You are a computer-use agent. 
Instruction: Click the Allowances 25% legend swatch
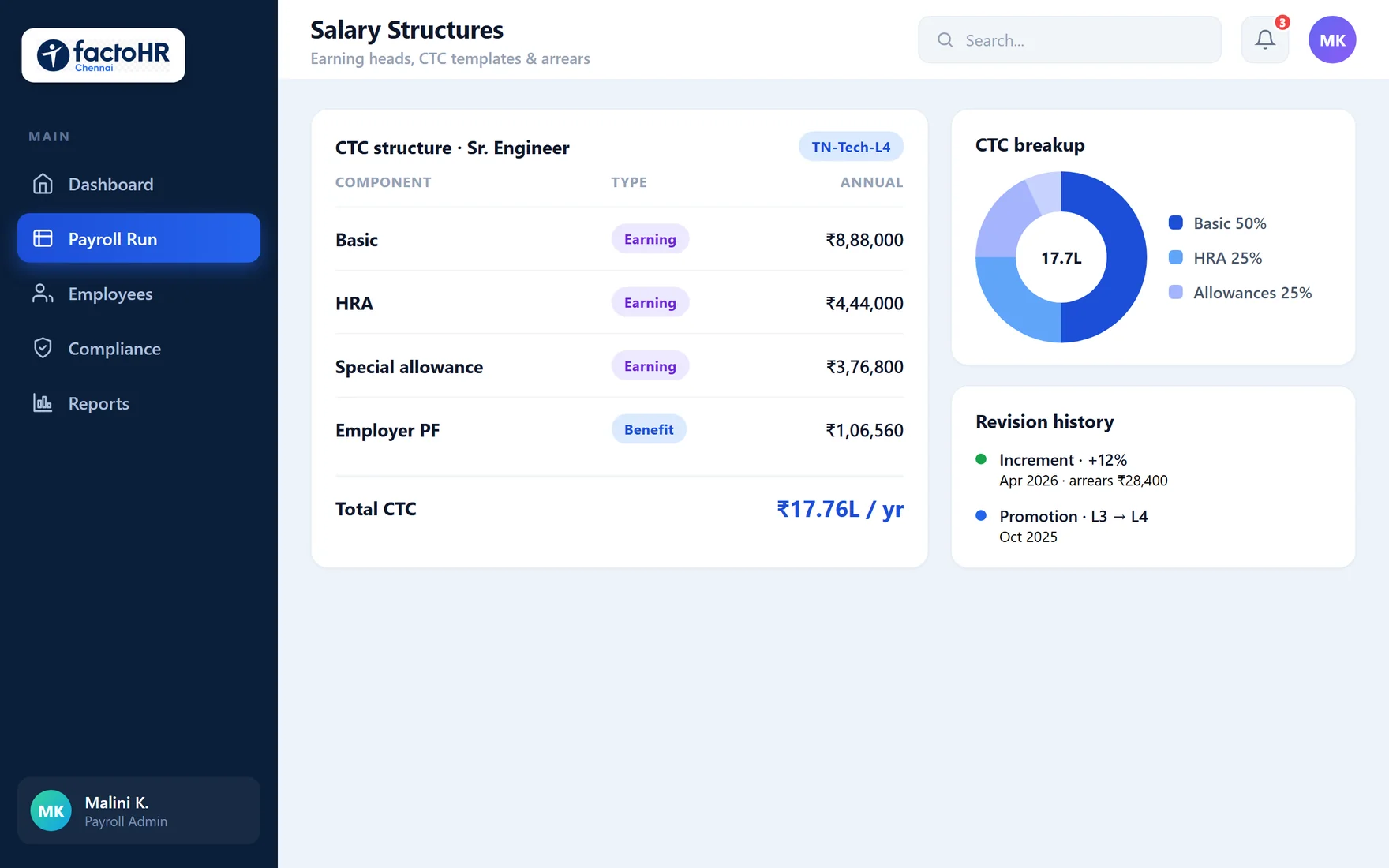pos(1176,292)
